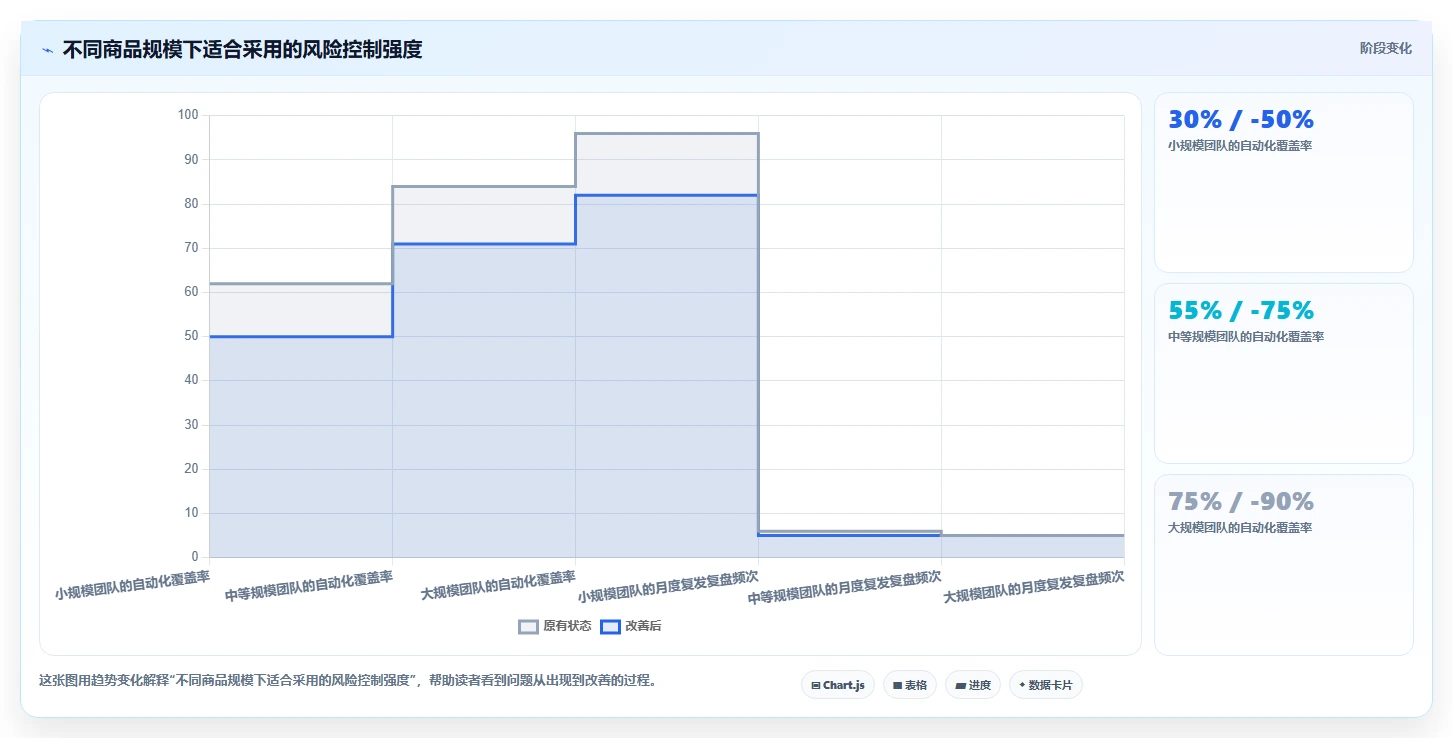
Task: Click the chart title 不同商品规模下适合采用的风险控制强度
Action: (242, 49)
